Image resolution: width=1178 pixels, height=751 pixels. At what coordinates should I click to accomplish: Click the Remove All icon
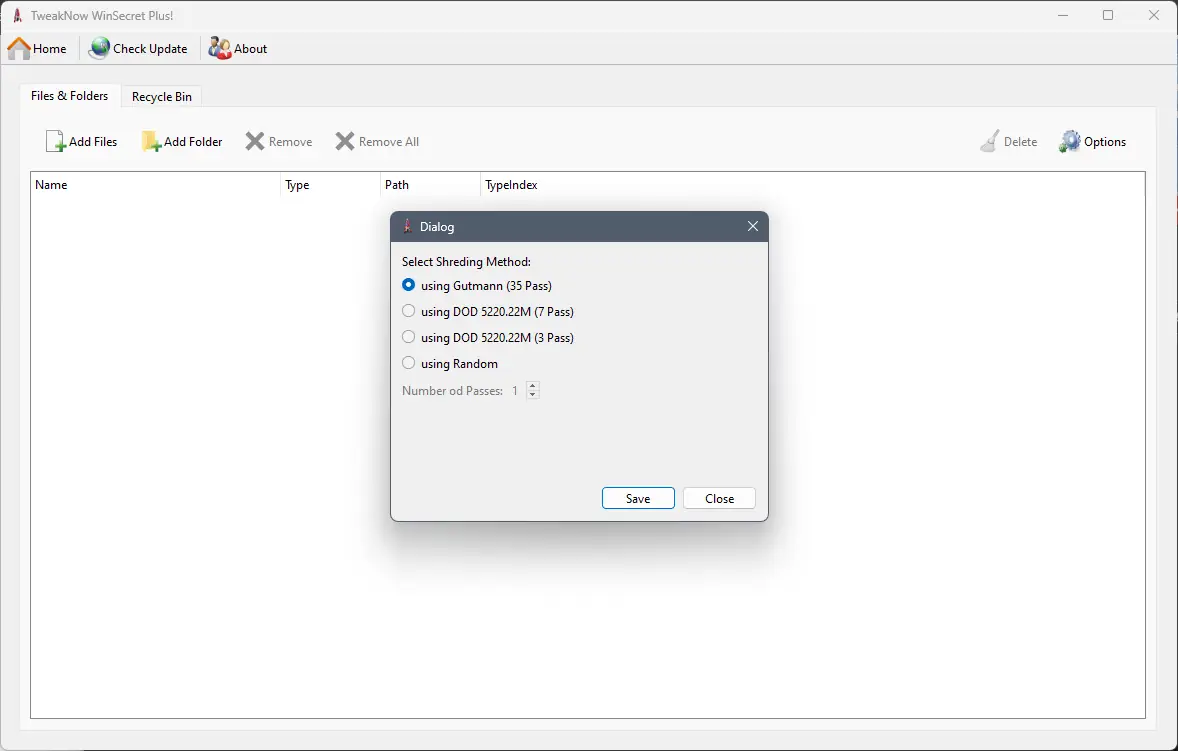click(345, 140)
